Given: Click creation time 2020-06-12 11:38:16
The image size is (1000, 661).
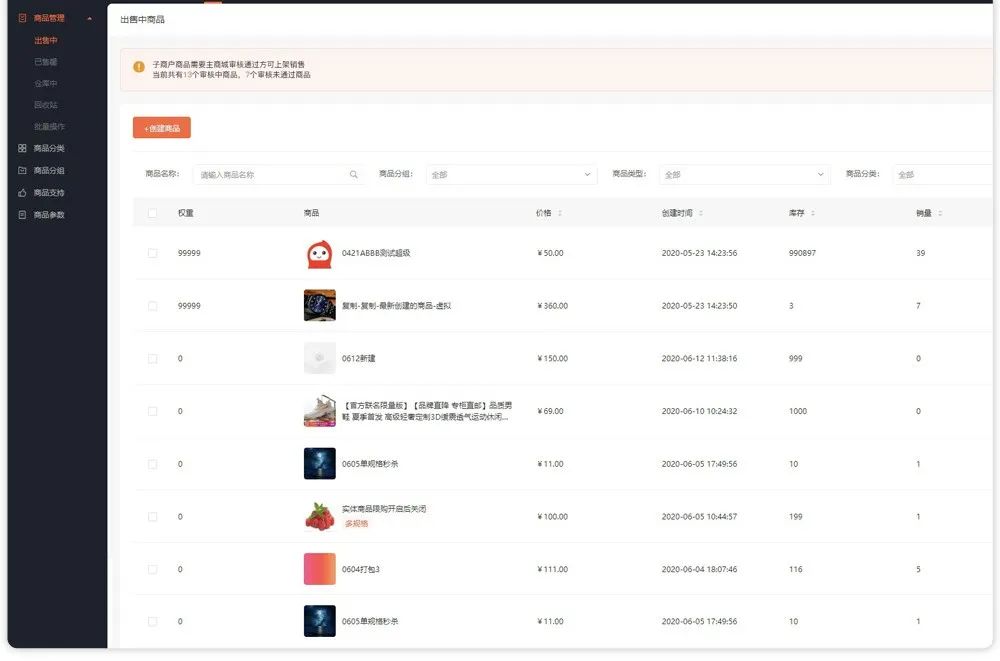Looking at the screenshot, I should point(699,359).
